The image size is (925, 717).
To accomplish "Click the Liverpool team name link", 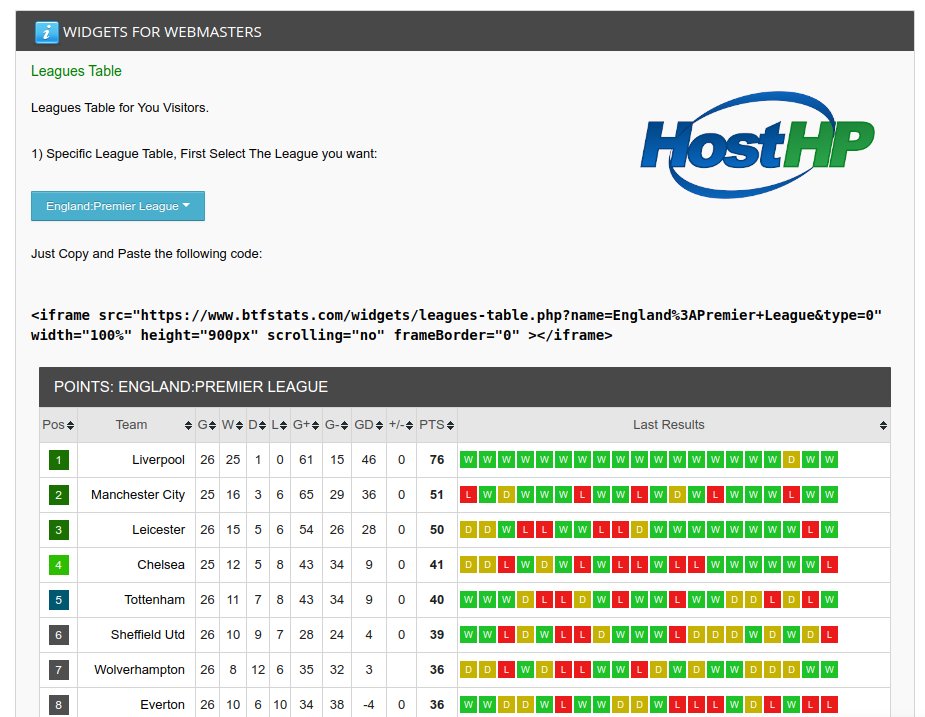I will click(158, 459).
